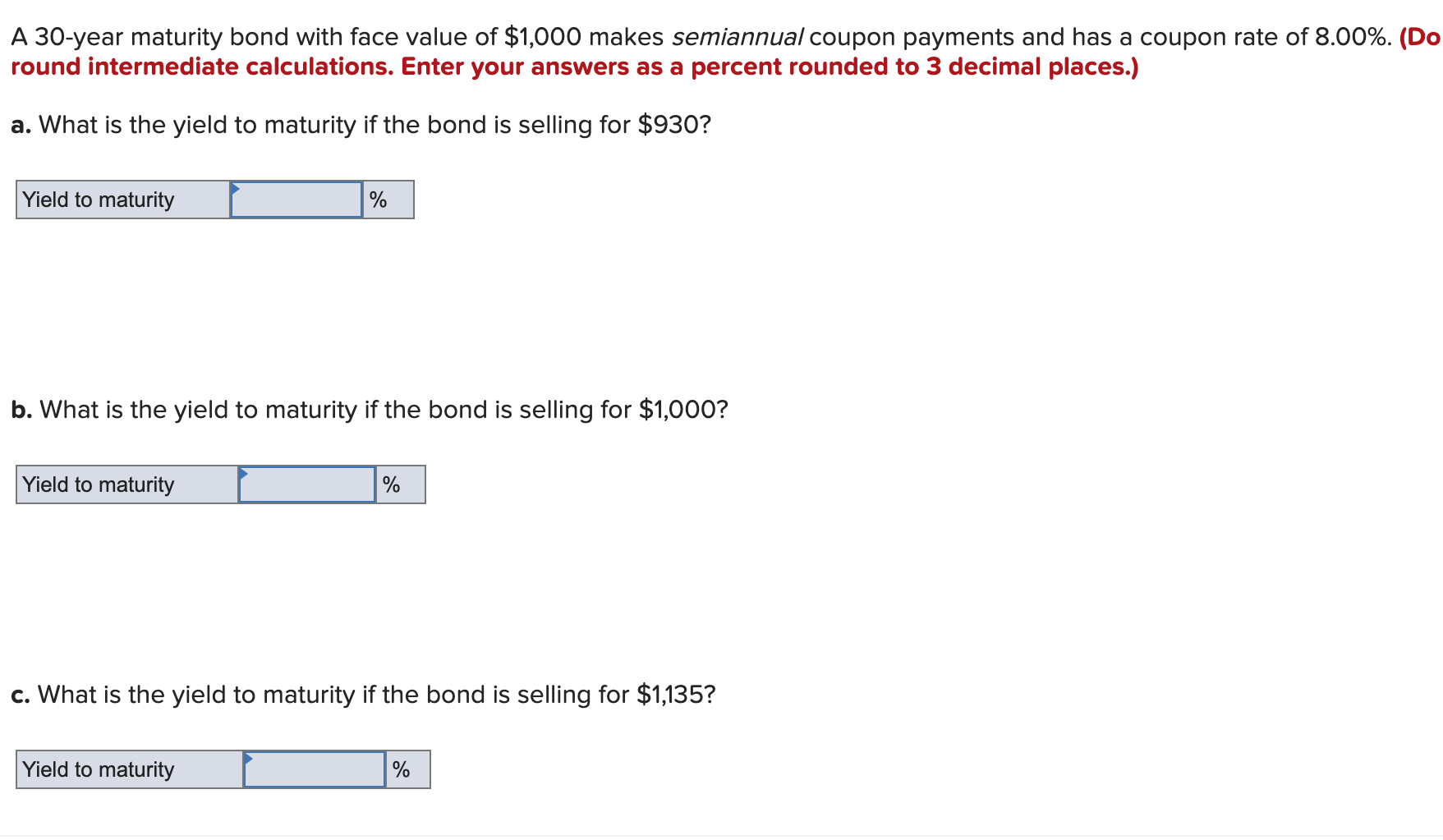Viewport: 1443px width, 840px height.
Task: Click the answer input field for part c
Action: tap(315, 769)
